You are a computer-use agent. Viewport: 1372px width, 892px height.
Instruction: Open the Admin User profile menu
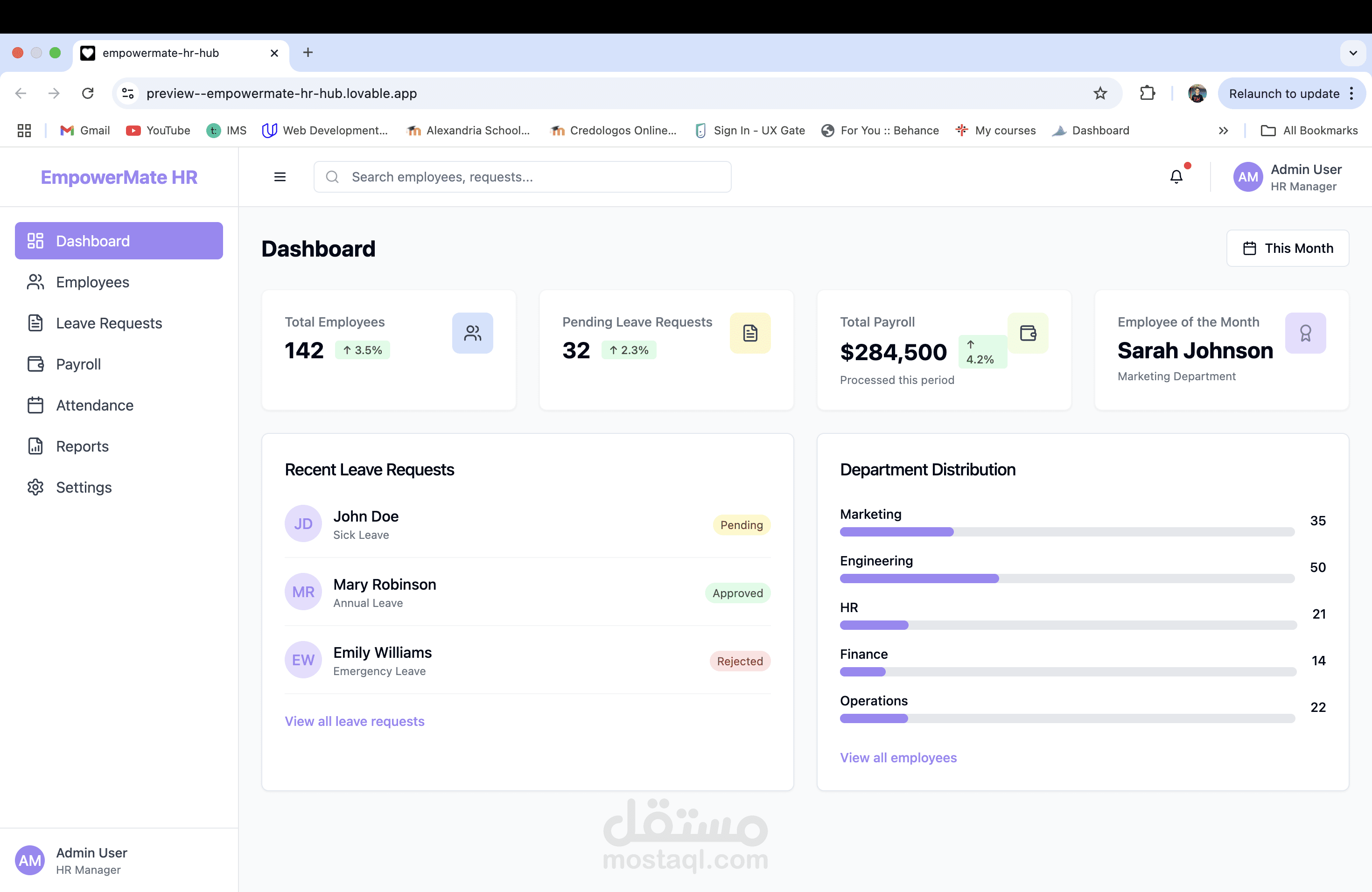[1288, 177]
